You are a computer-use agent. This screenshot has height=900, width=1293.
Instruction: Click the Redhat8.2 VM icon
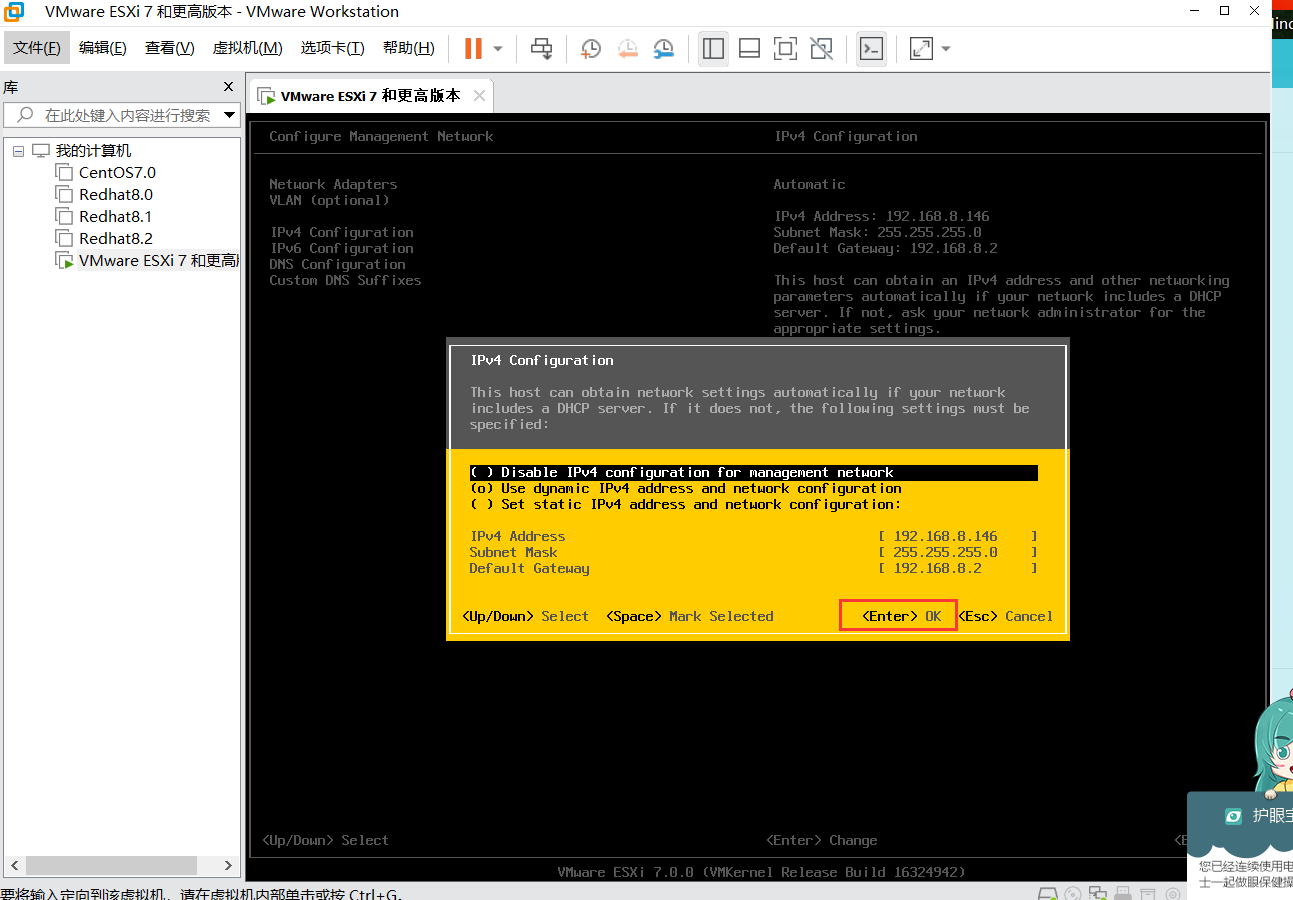point(64,239)
